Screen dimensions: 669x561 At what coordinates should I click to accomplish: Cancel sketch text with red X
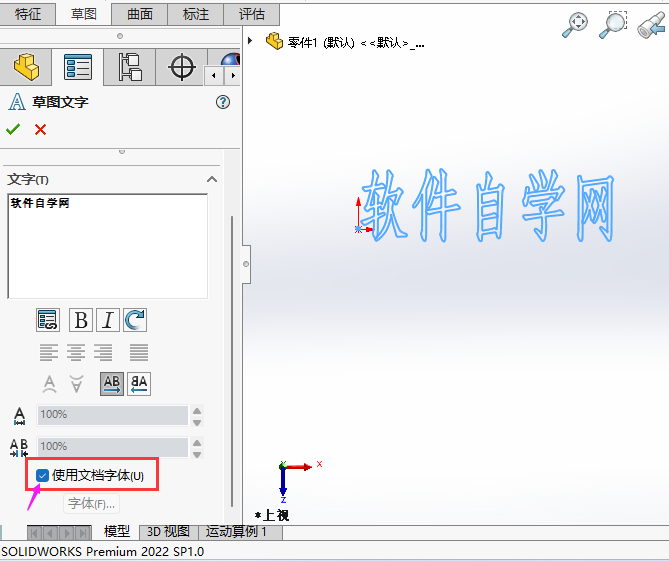click(x=41, y=129)
